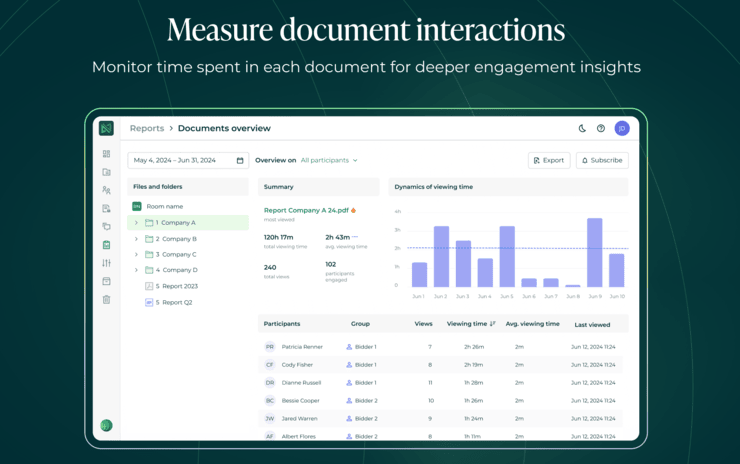Image resolution: width=740 pixels, height=464 pixels.
Task: Open the JD user avatar menu
Action: [622, 128]
